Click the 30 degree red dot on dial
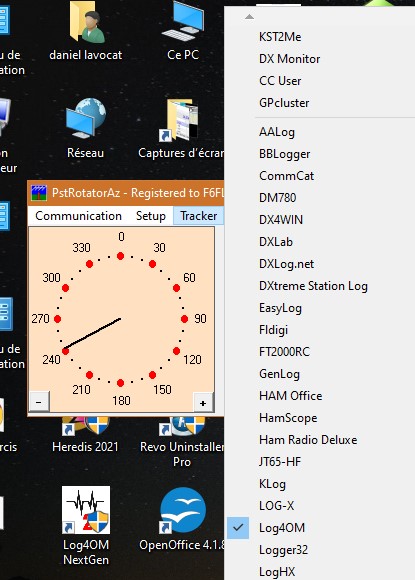Image resolution: width=415 pixels, height=580 pixels. pos(152,264)
